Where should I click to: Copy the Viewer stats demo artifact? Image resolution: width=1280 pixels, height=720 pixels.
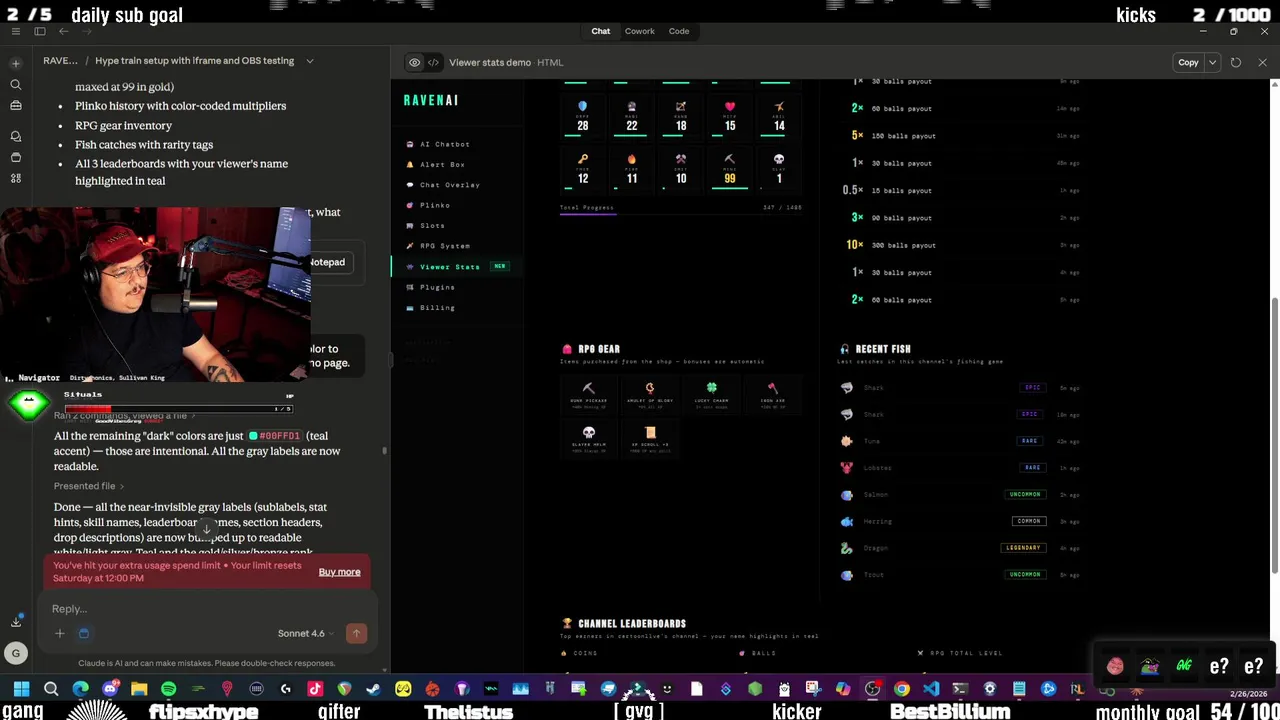pyautogui.click(x=1188, y=62)
